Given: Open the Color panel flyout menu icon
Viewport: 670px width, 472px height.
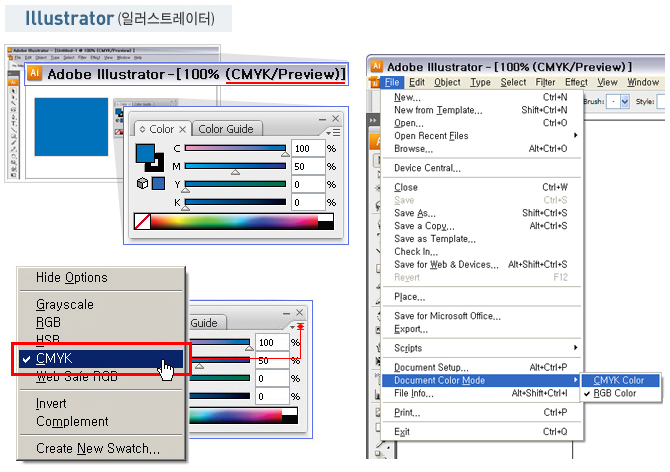Looking at the screenshot, I should 334,133.
